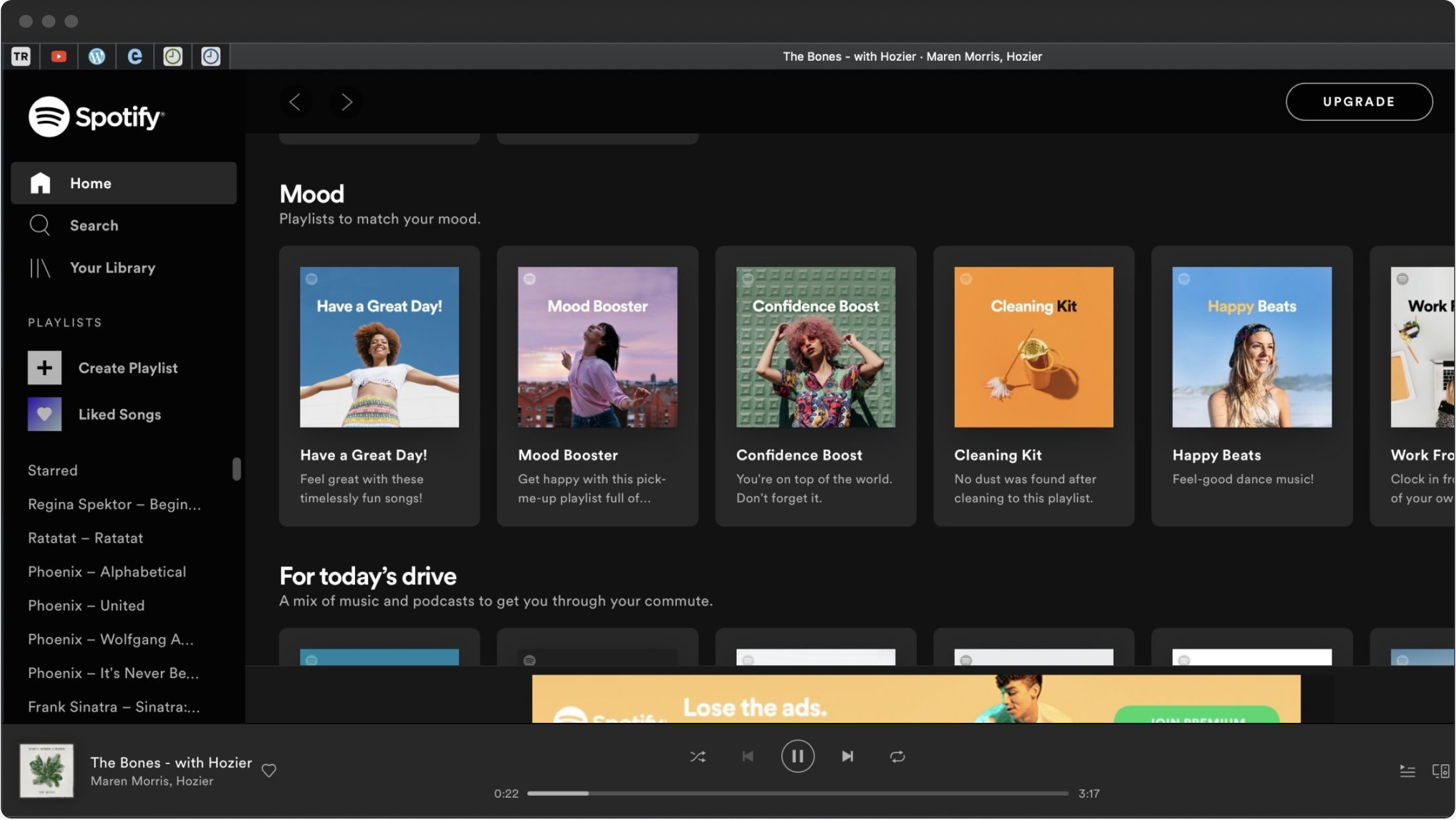Toggle shuffle playback
Screen dimensions: 1456x820
[x=698, y=756]
